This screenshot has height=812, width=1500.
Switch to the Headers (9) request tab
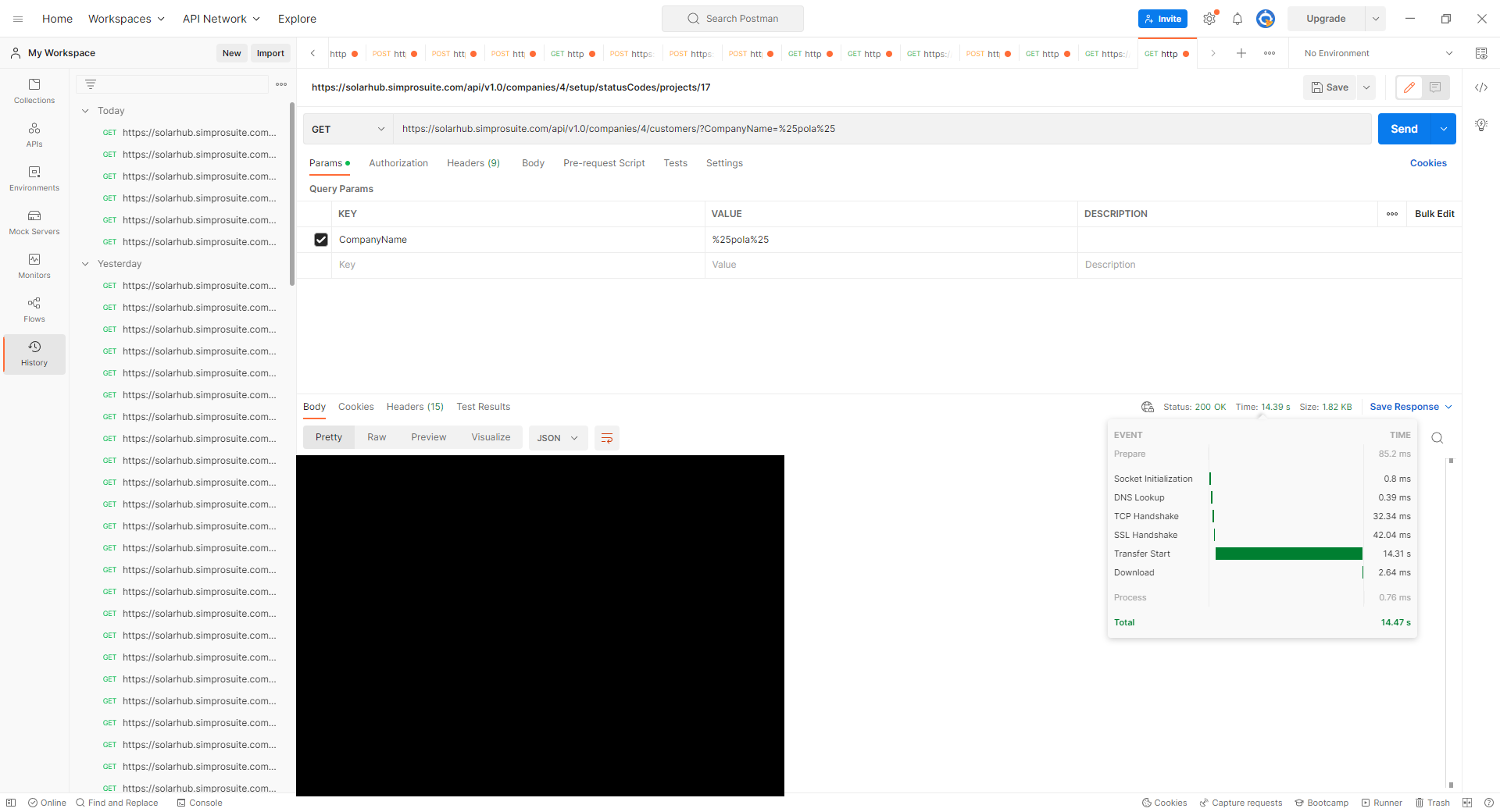[x=473, y=163]
